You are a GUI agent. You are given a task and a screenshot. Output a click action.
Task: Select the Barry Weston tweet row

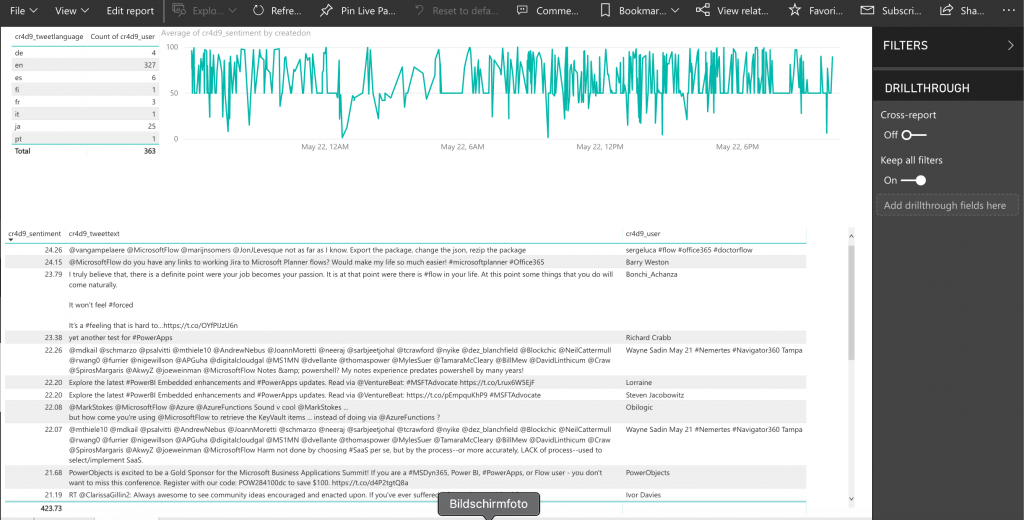click(406, 263)
